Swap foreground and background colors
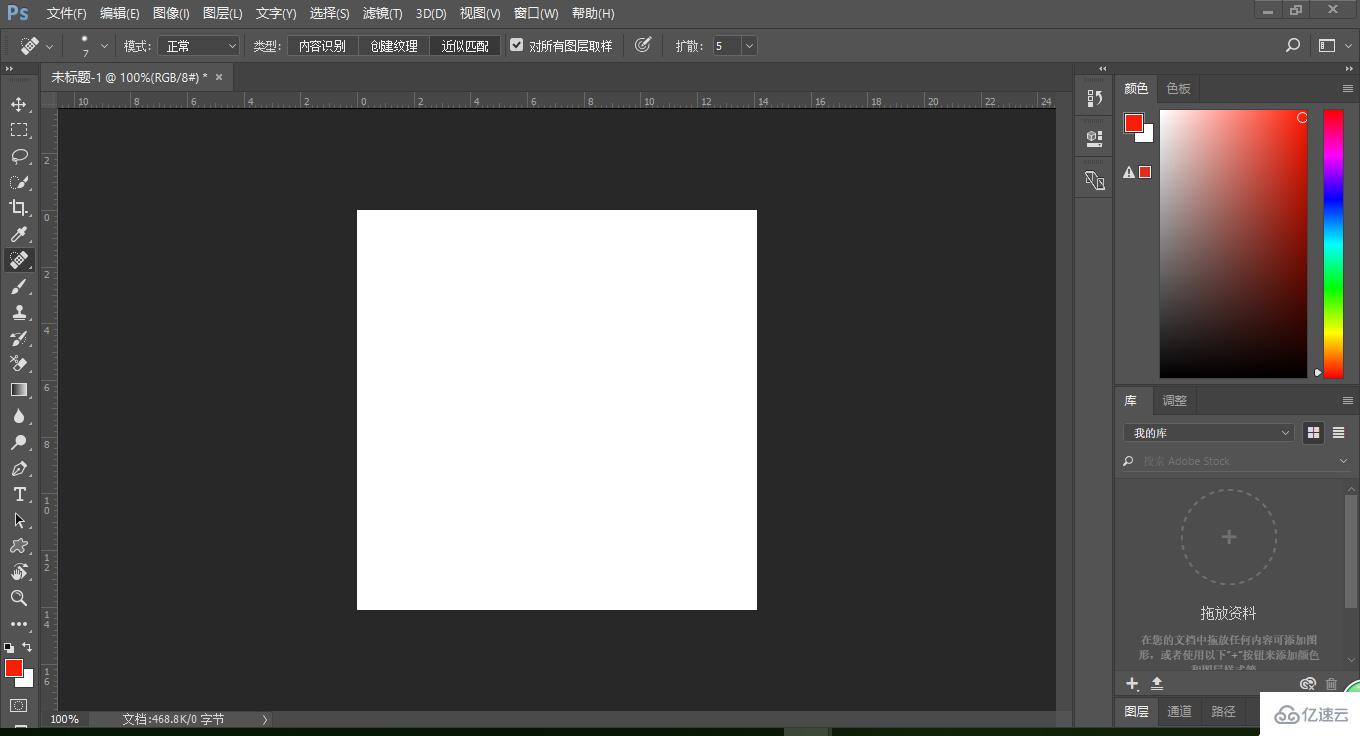Screen dimensions: 1360x736 28,647
